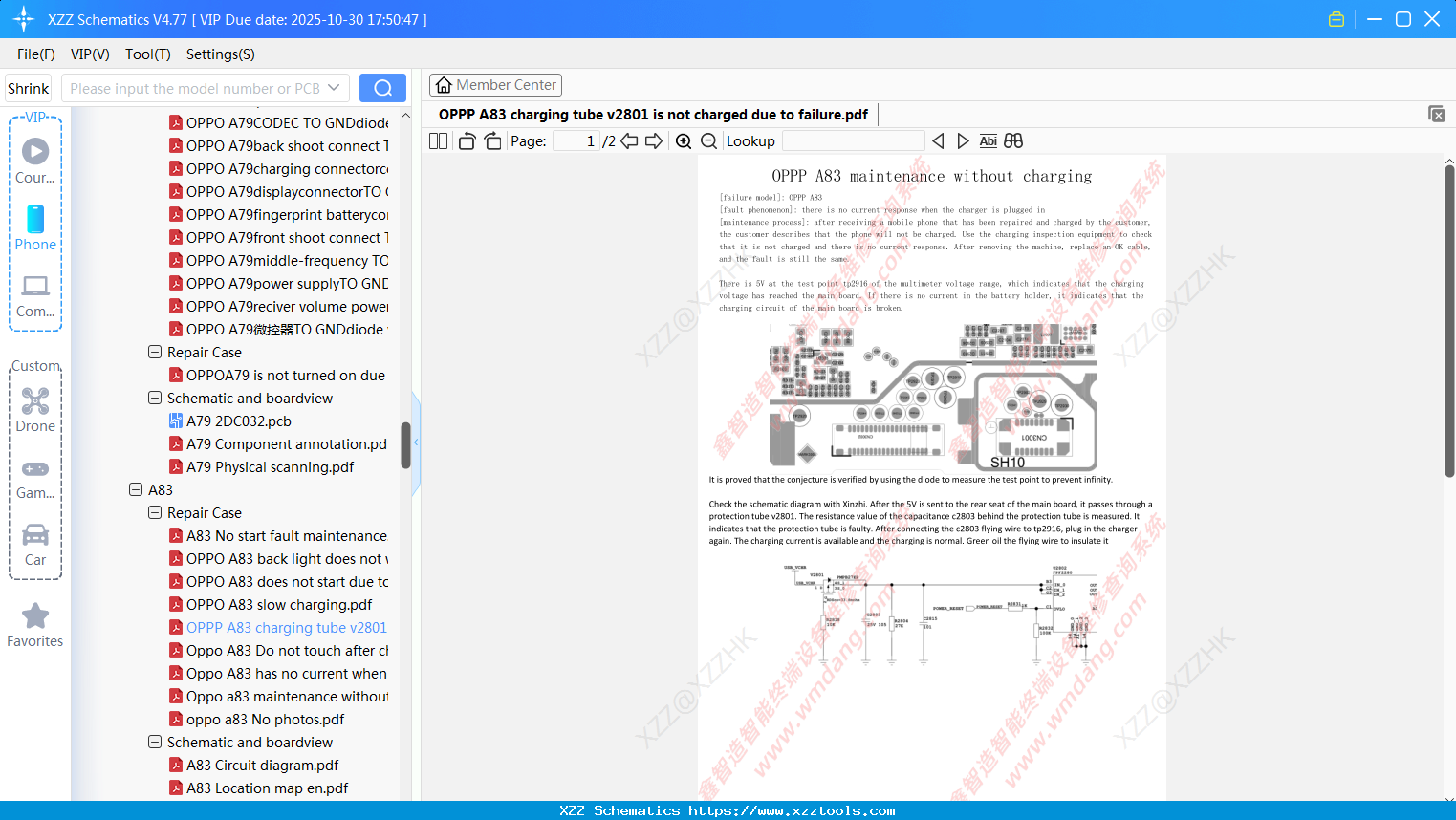
Task: Open the Member Center button
Action: coord(495,85)
